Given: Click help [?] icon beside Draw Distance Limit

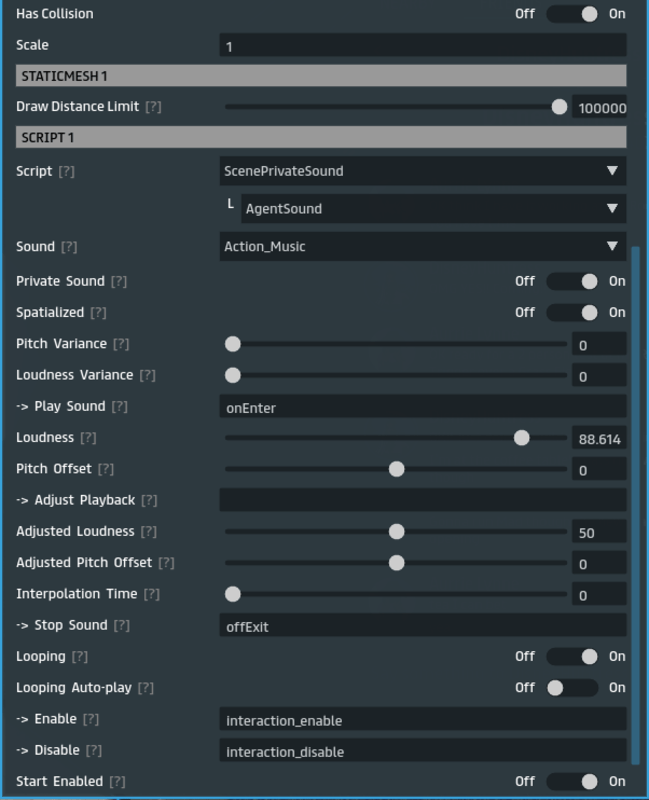Looking at the screenshot, I should point(153,106).
